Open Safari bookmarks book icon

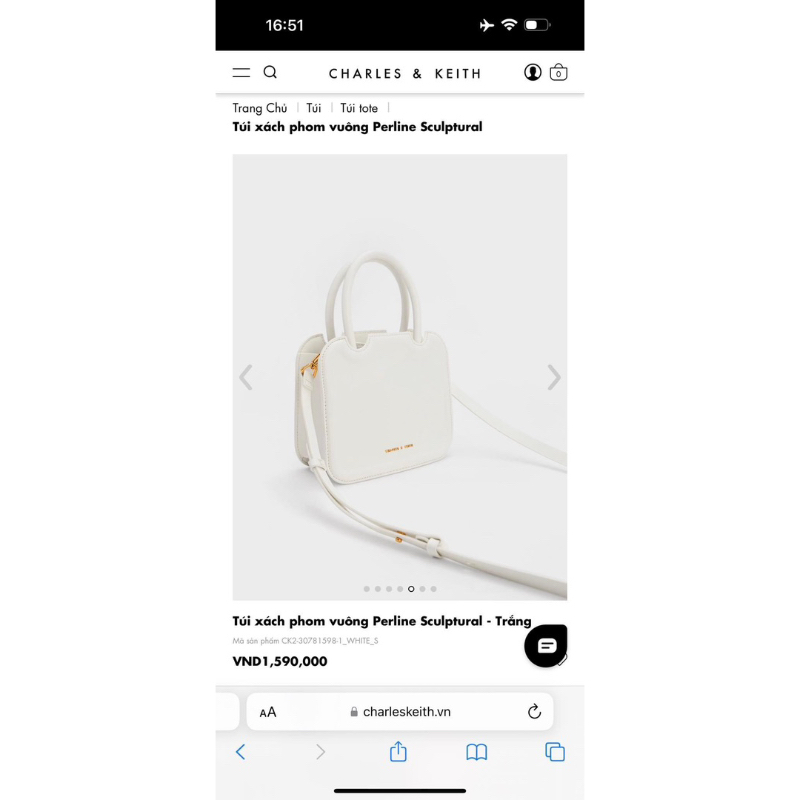[x=477, y=752]
